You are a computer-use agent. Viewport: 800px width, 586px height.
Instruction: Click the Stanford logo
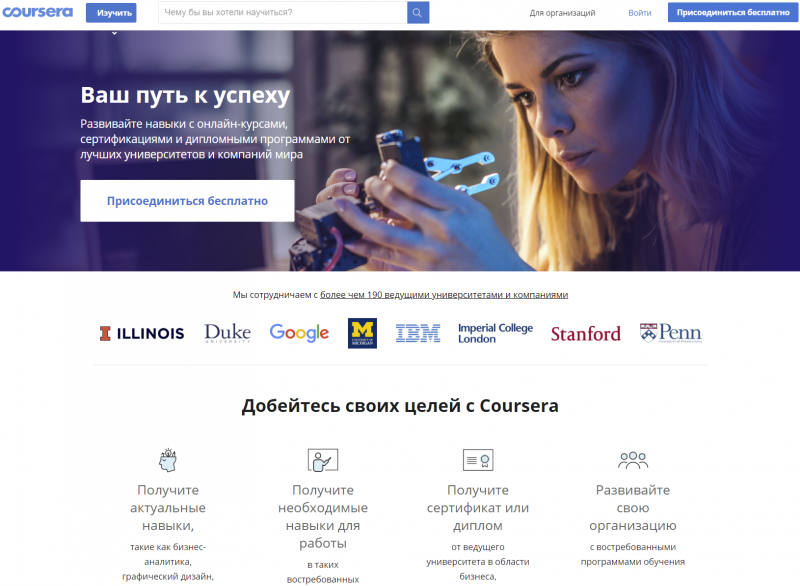click(586, 334)
